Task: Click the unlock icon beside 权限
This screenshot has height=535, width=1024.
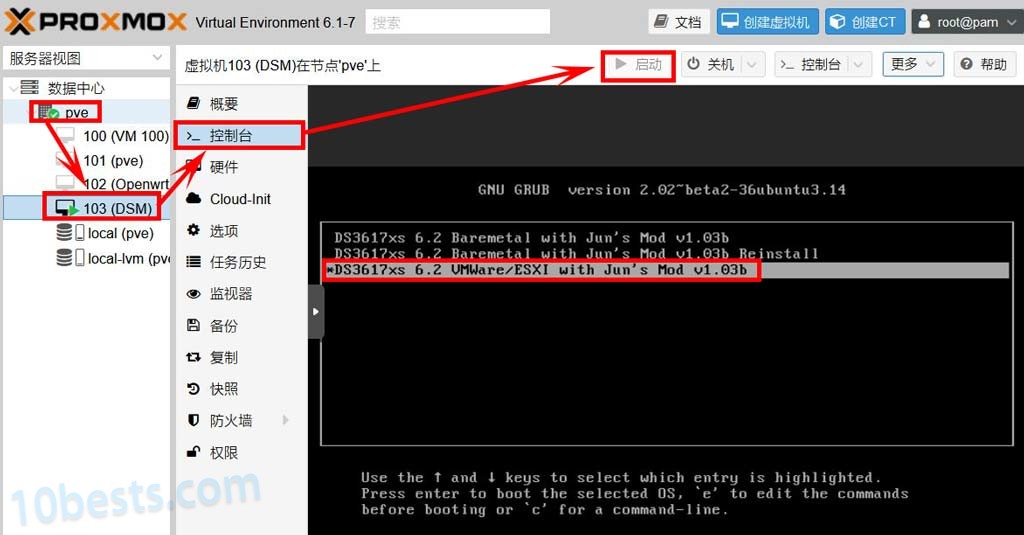Action: pos(194,453)
